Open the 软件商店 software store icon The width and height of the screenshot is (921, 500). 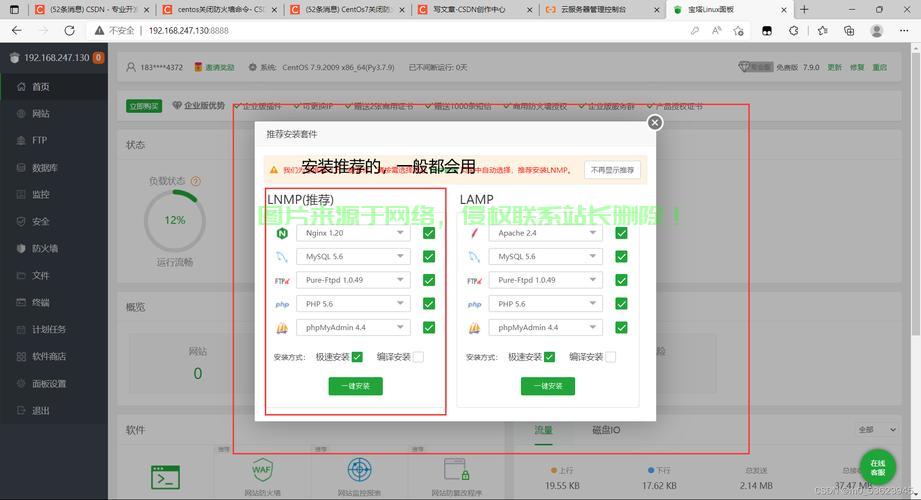pos(21,357)
